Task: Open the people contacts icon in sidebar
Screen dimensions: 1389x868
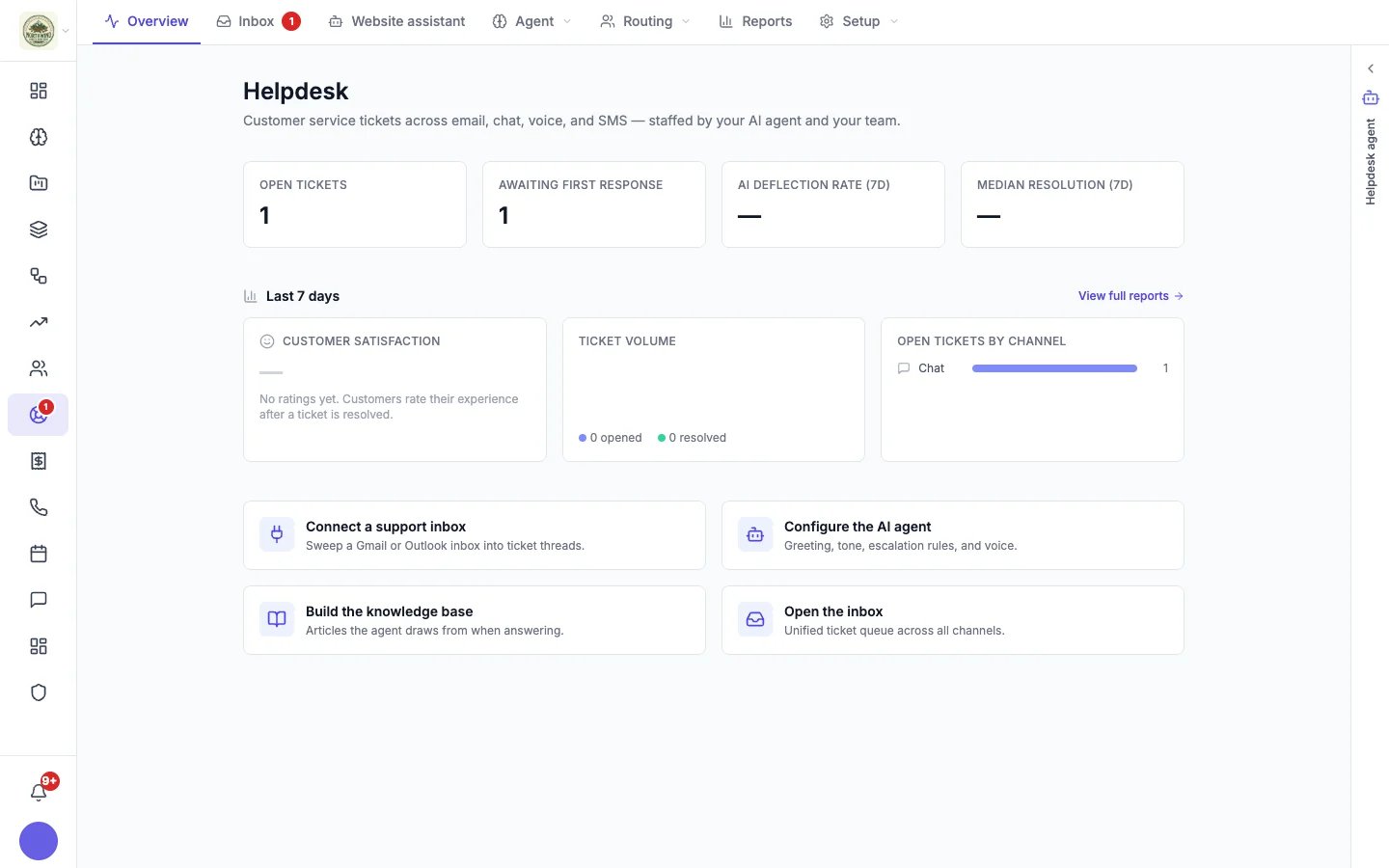Action: coord(39,368)
